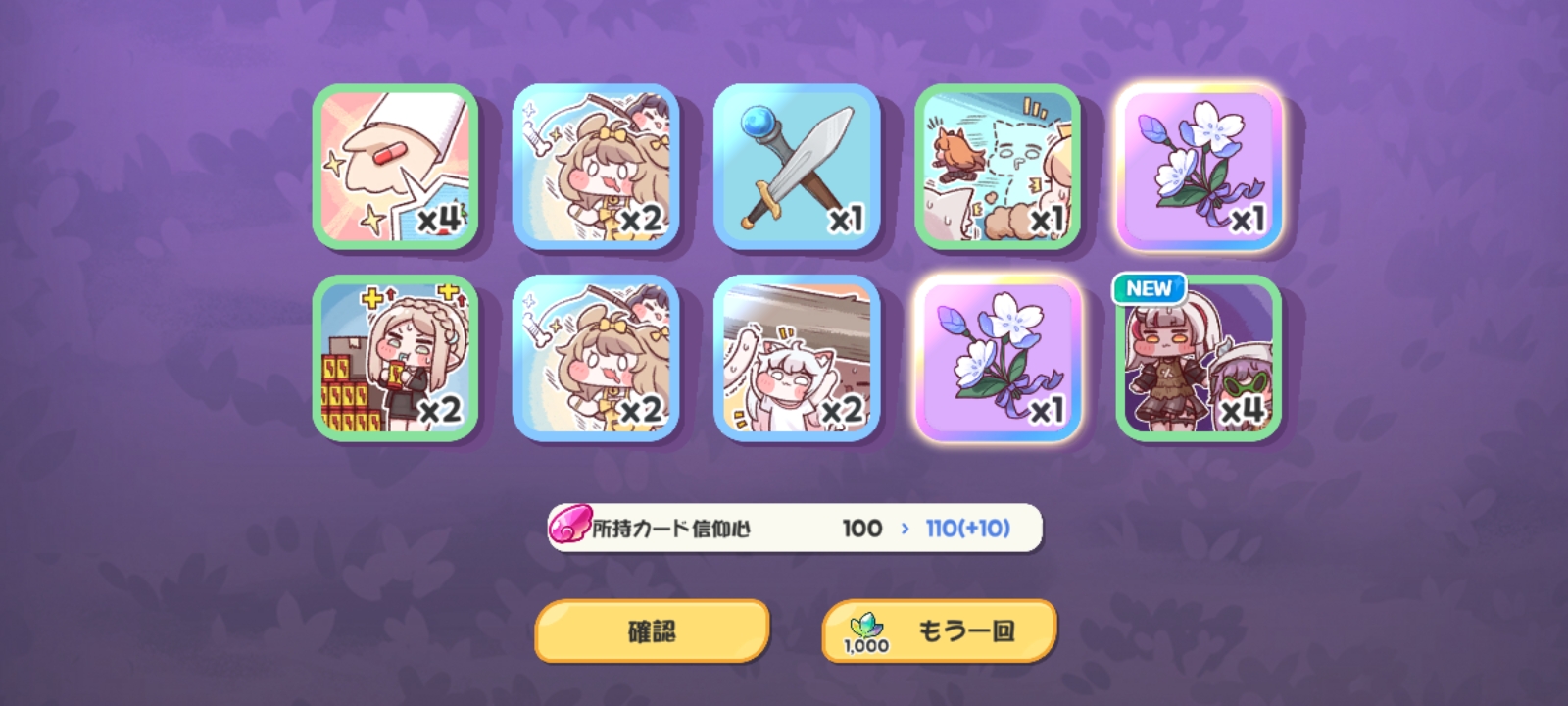Click the arrow between faith values

(905, 529)
